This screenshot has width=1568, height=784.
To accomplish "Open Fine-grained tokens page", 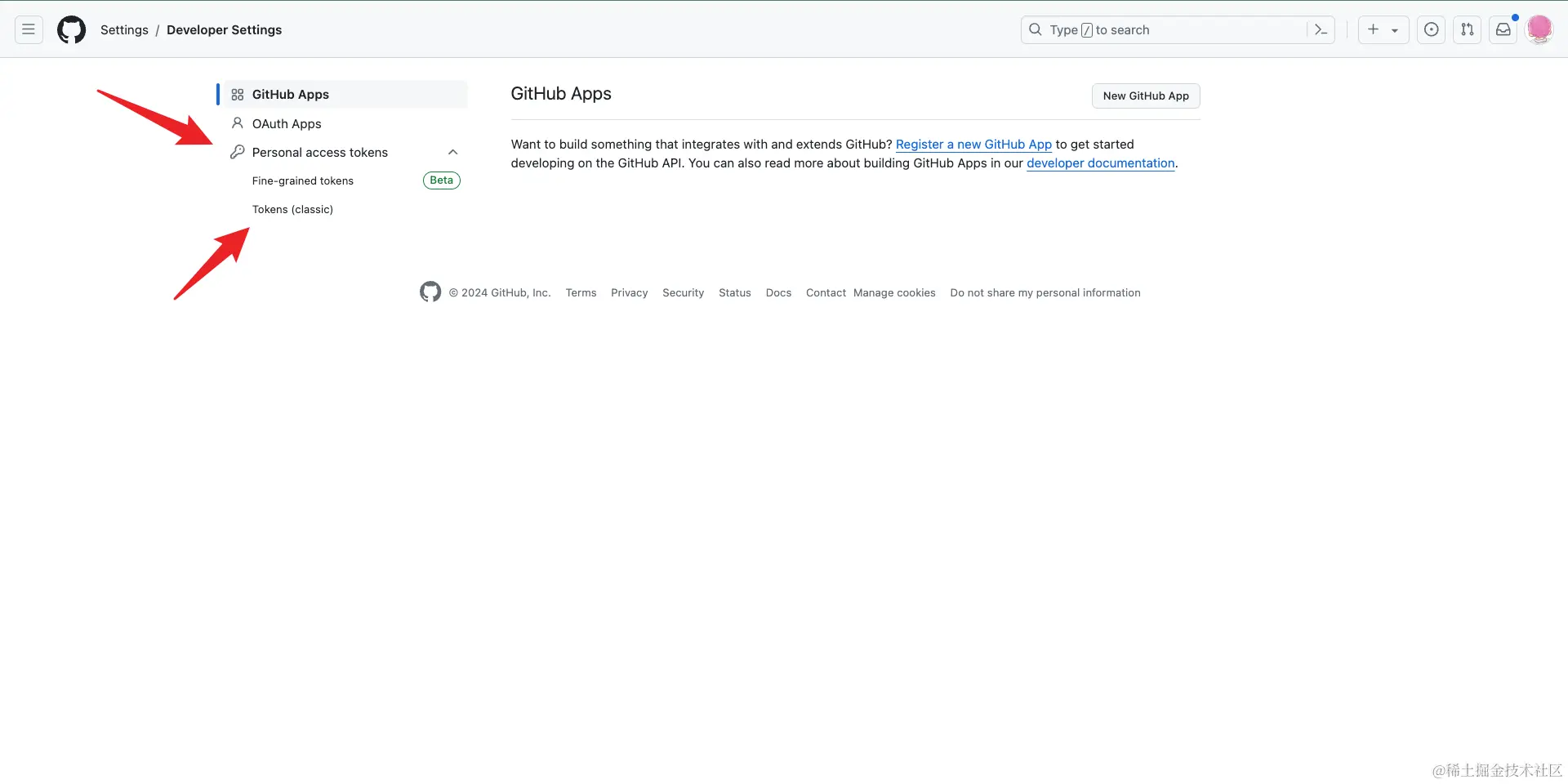I will click(303, 180).
